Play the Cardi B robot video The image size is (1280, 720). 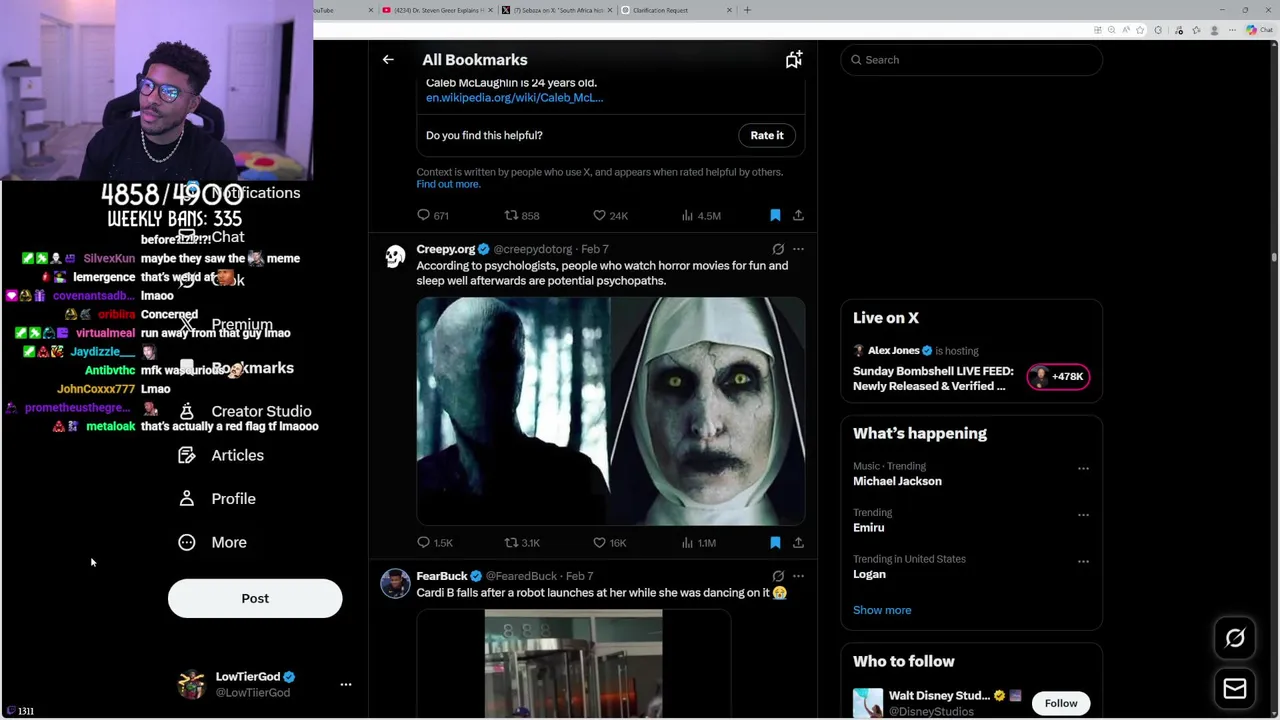(x=573, y=664)
